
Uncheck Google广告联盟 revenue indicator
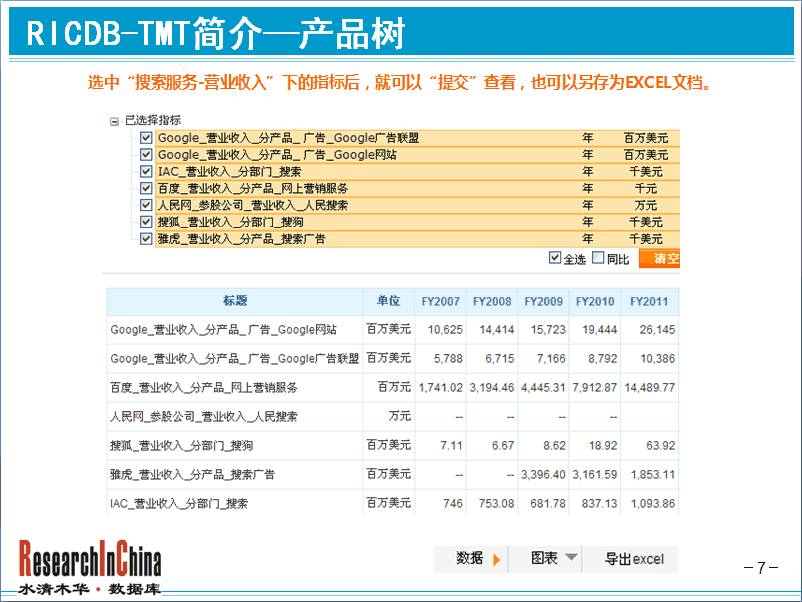click(x=147, y=138)
